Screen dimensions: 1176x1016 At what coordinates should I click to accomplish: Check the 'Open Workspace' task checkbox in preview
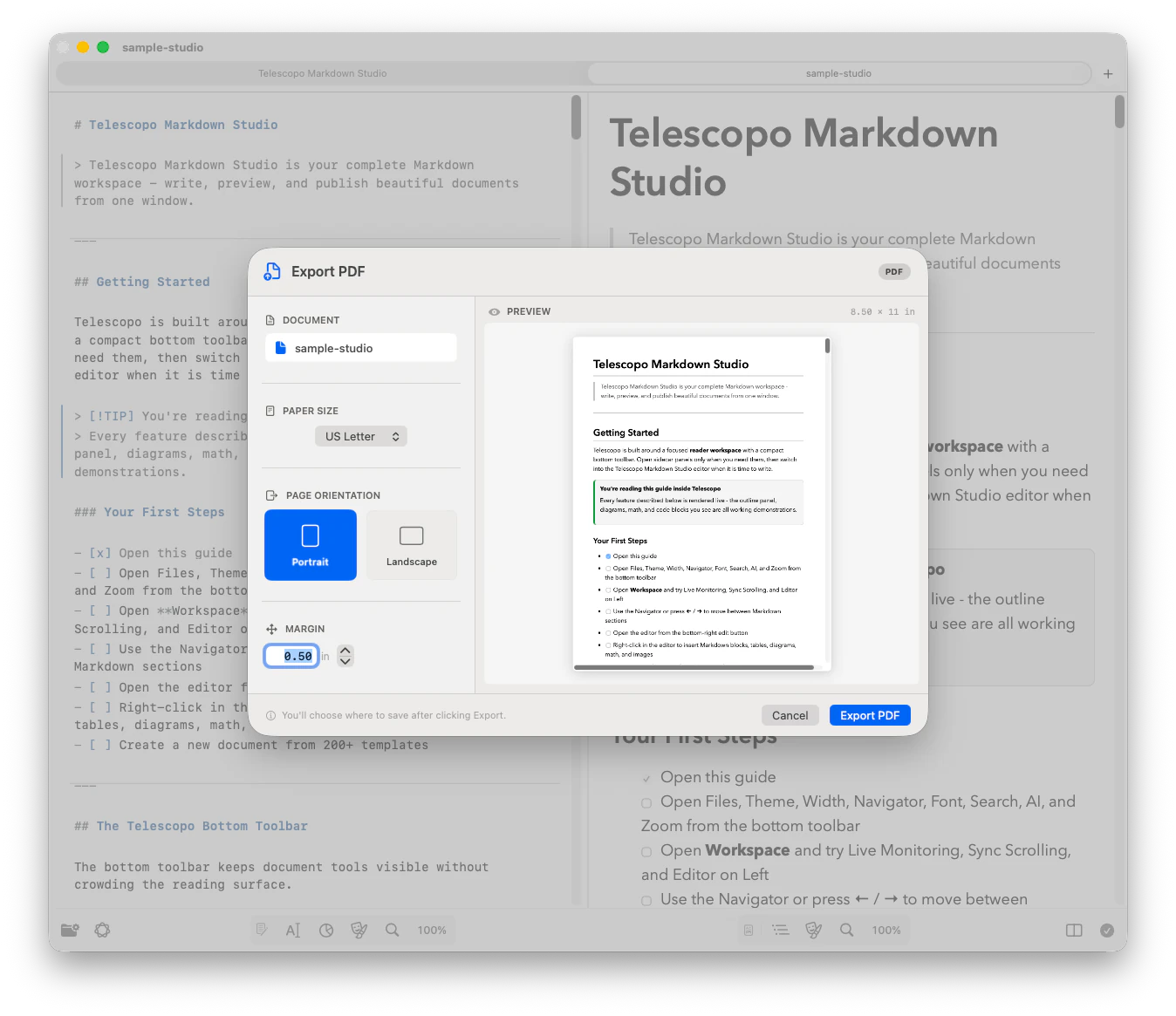(x=646, y=851)
